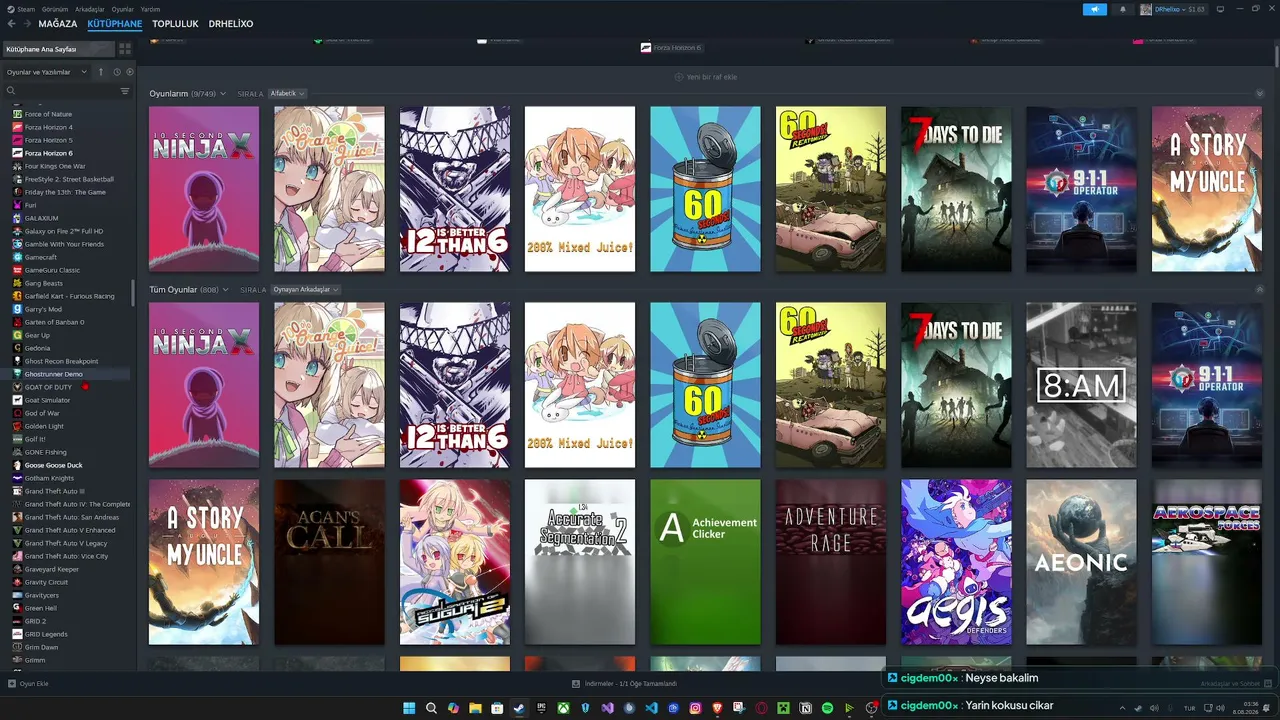Open File Explorer from the taskbar

(x=475, y=708)
